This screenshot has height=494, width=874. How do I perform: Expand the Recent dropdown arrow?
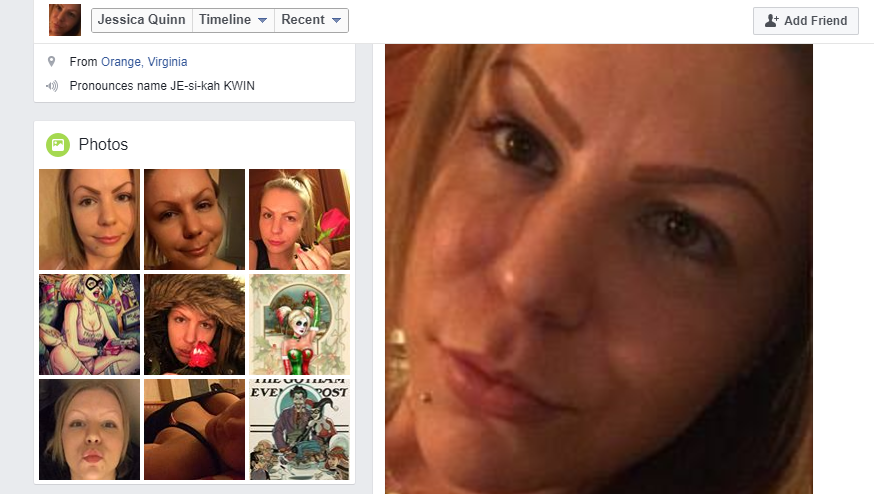tap(336, 20)
